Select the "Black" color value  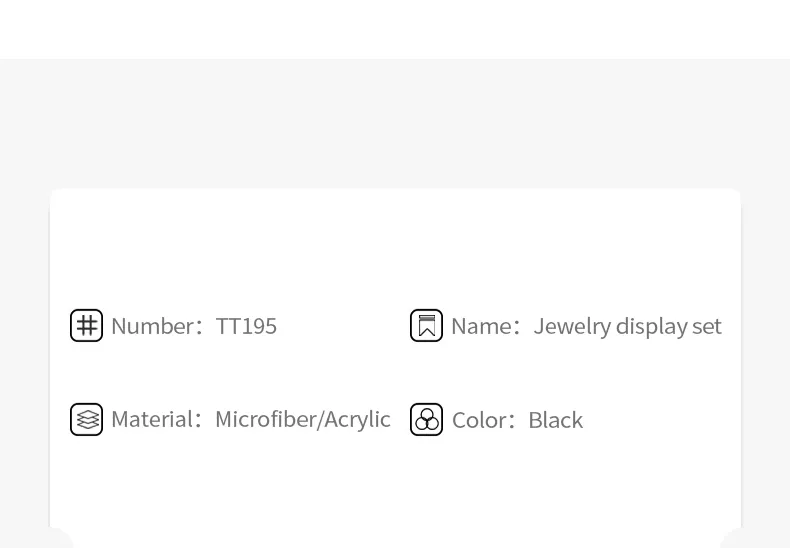point(555,420)
